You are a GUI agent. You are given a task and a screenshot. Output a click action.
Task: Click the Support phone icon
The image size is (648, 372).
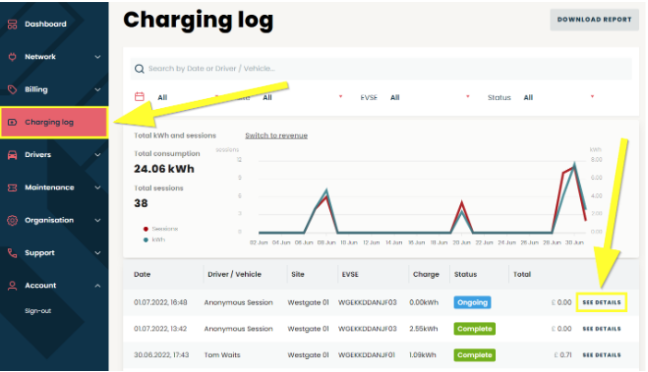click(12, 253)
